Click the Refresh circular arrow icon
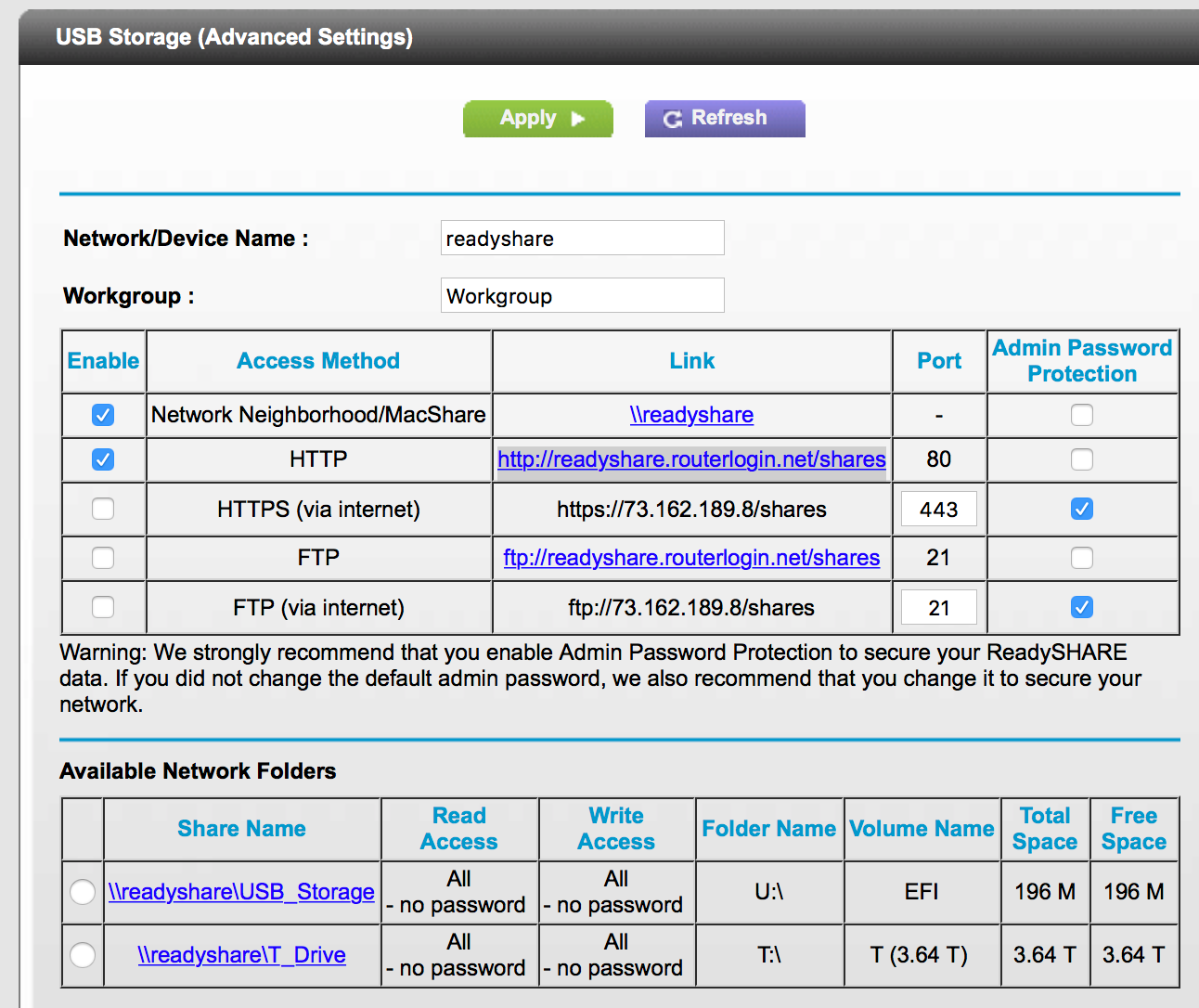1199x1008 pixels. tap(671, 118)
